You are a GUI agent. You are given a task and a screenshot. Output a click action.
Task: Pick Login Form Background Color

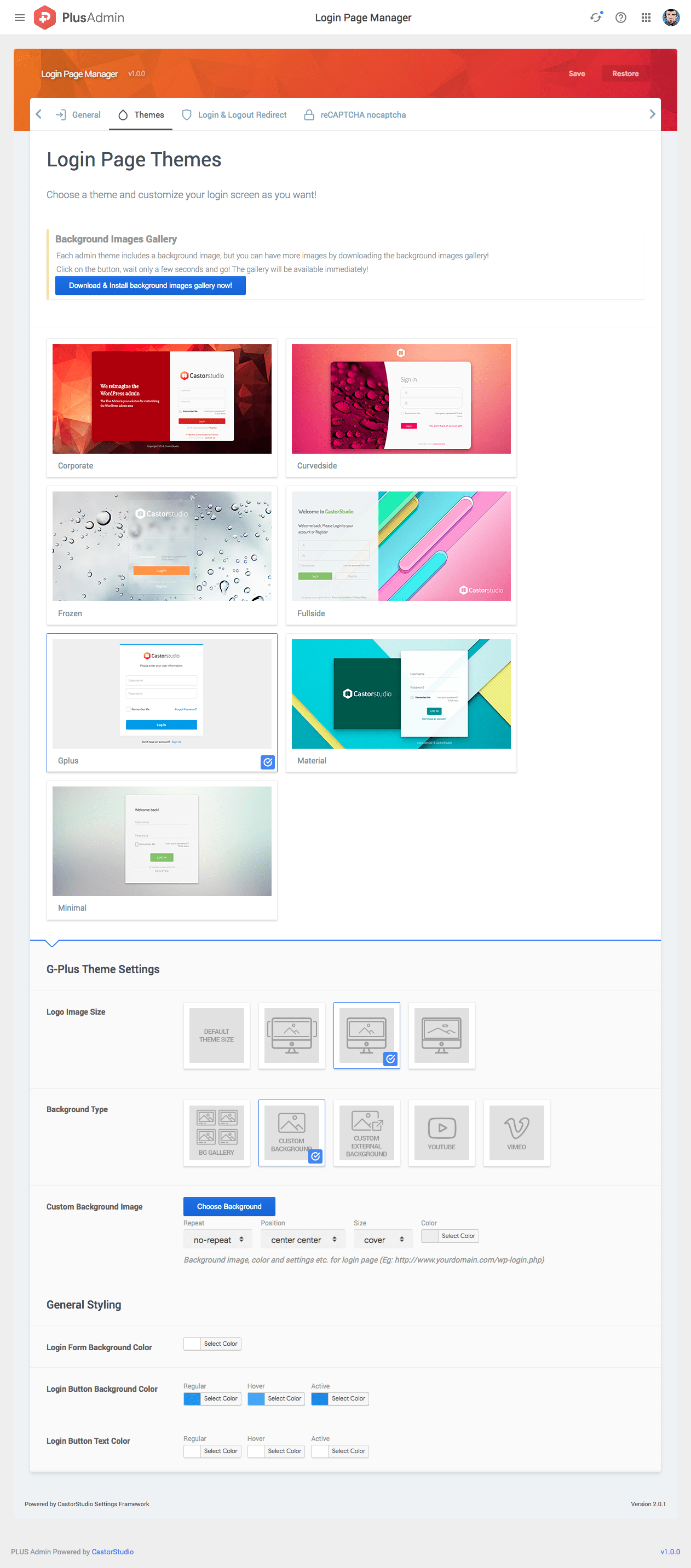(x=212, y=1344)
